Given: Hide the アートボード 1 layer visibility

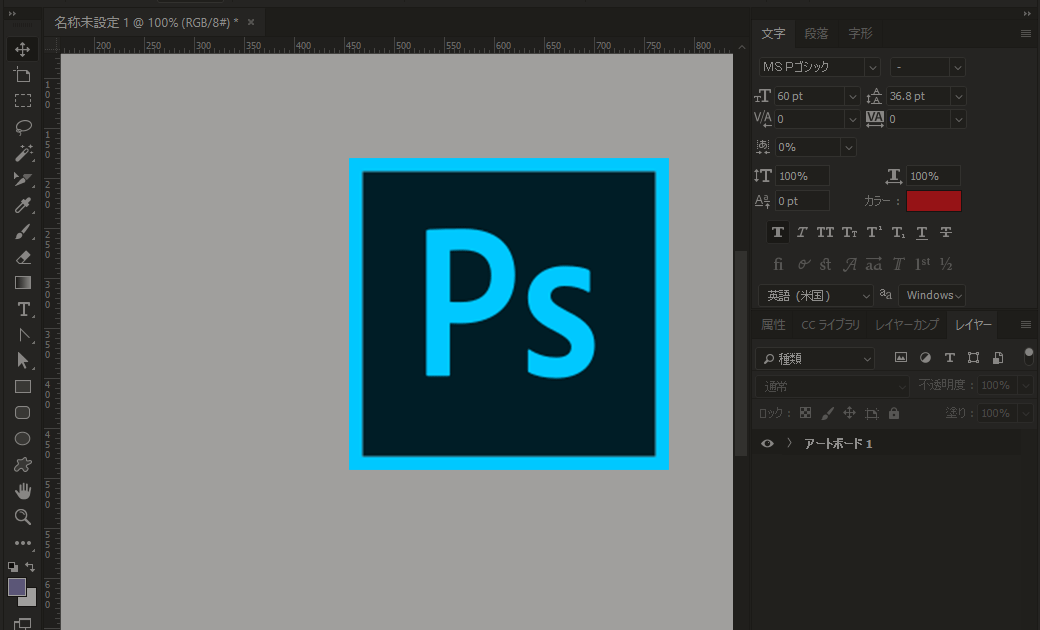Looking at the screenshot, I should point(767,444).
